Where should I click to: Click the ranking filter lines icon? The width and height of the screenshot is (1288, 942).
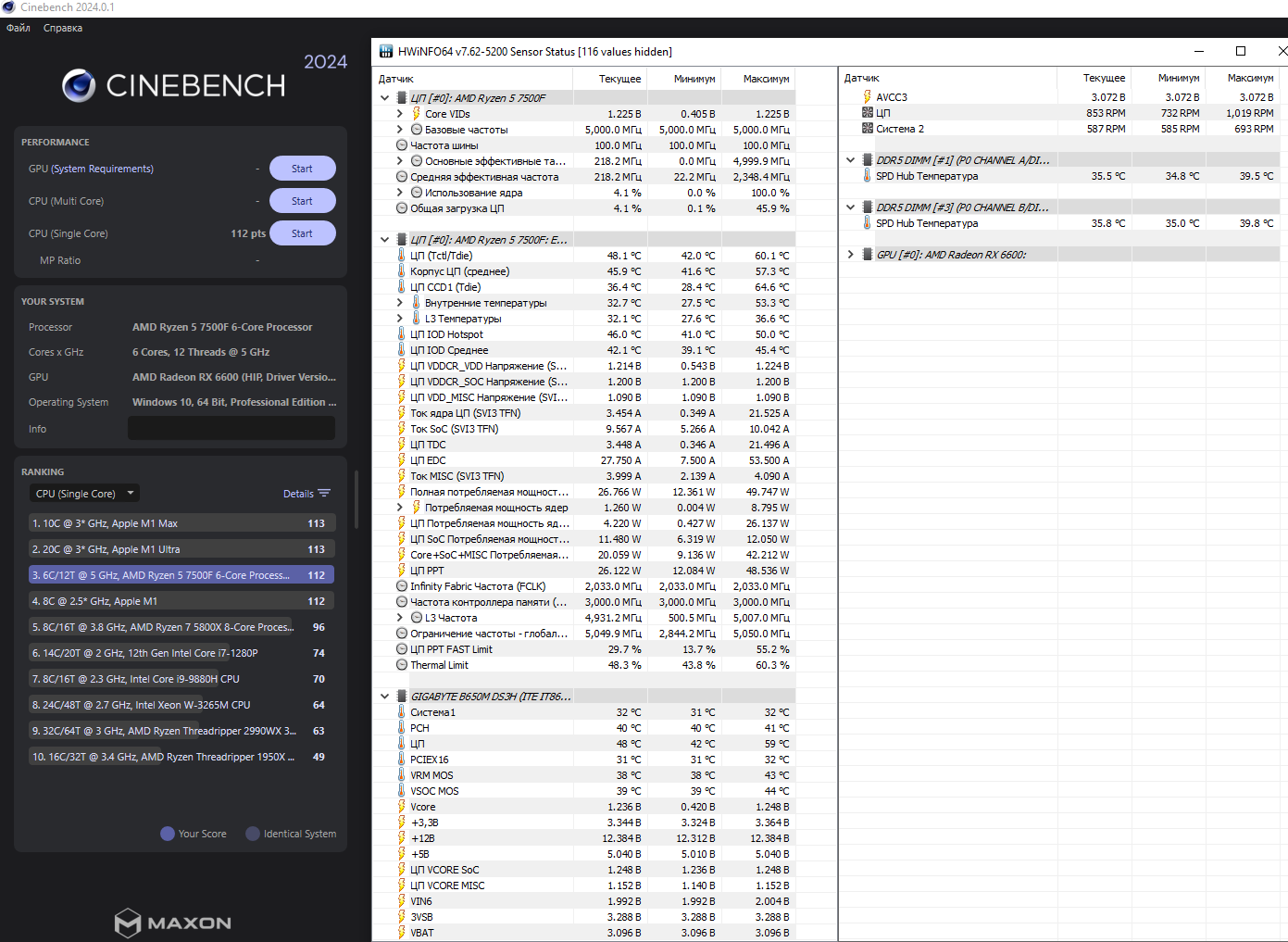[x=324, y=494]
